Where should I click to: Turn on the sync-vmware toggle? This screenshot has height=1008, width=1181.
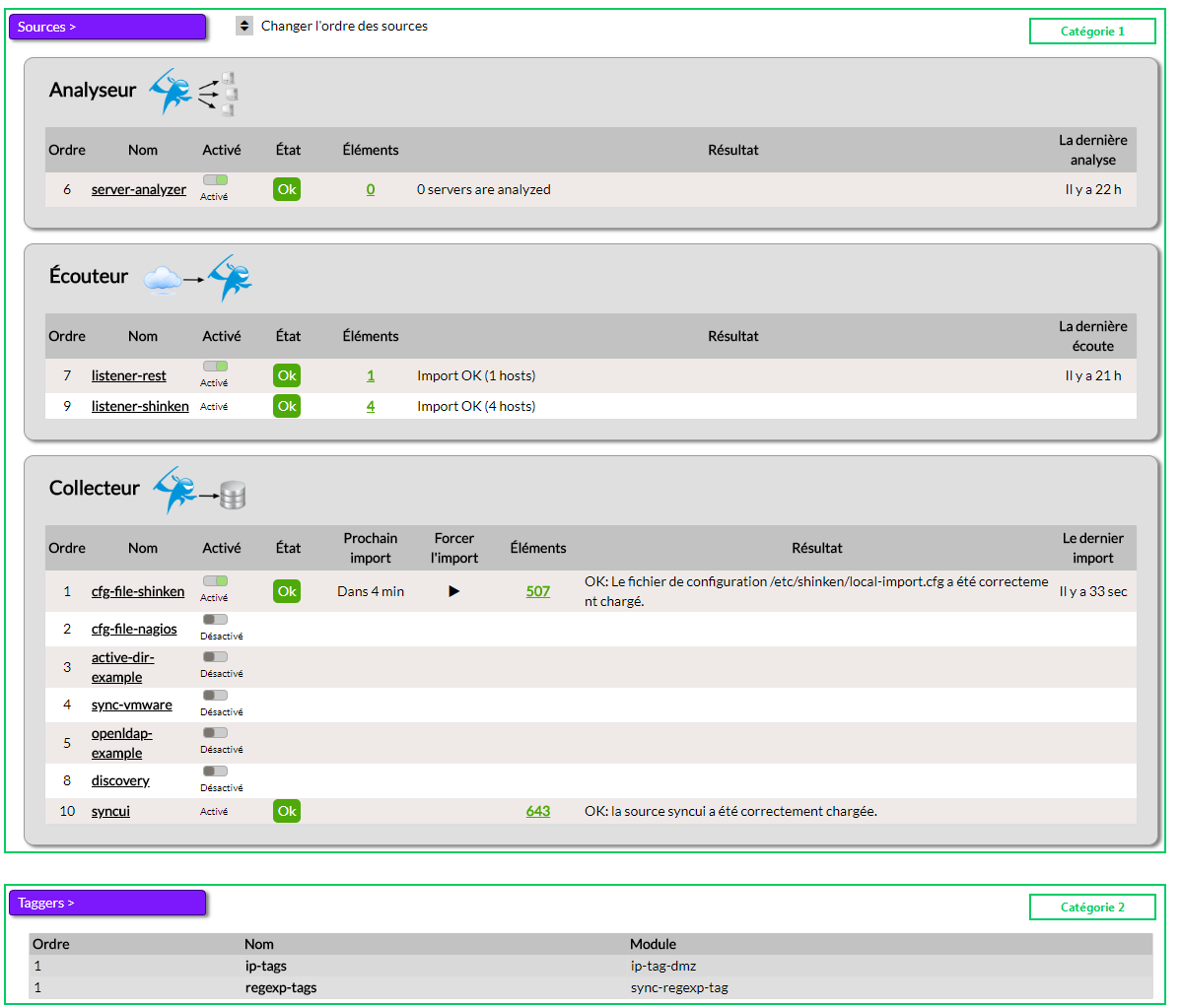point(215,696)
